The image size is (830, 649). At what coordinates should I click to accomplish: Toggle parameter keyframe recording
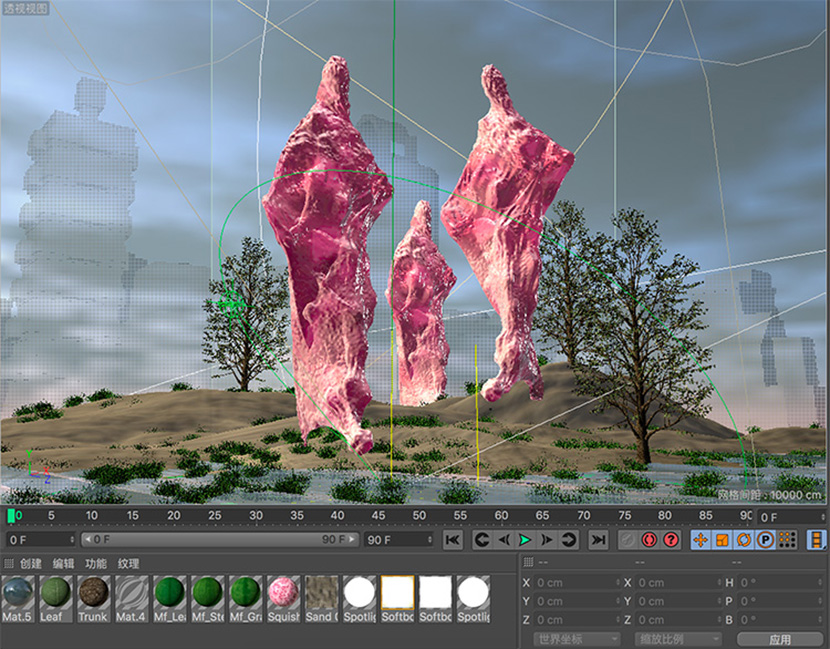765,539
